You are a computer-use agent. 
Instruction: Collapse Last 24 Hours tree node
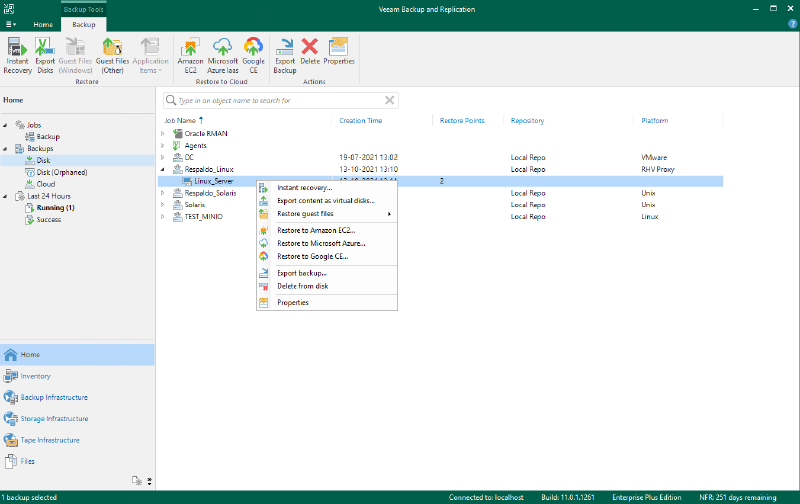[x=5, y=196]
